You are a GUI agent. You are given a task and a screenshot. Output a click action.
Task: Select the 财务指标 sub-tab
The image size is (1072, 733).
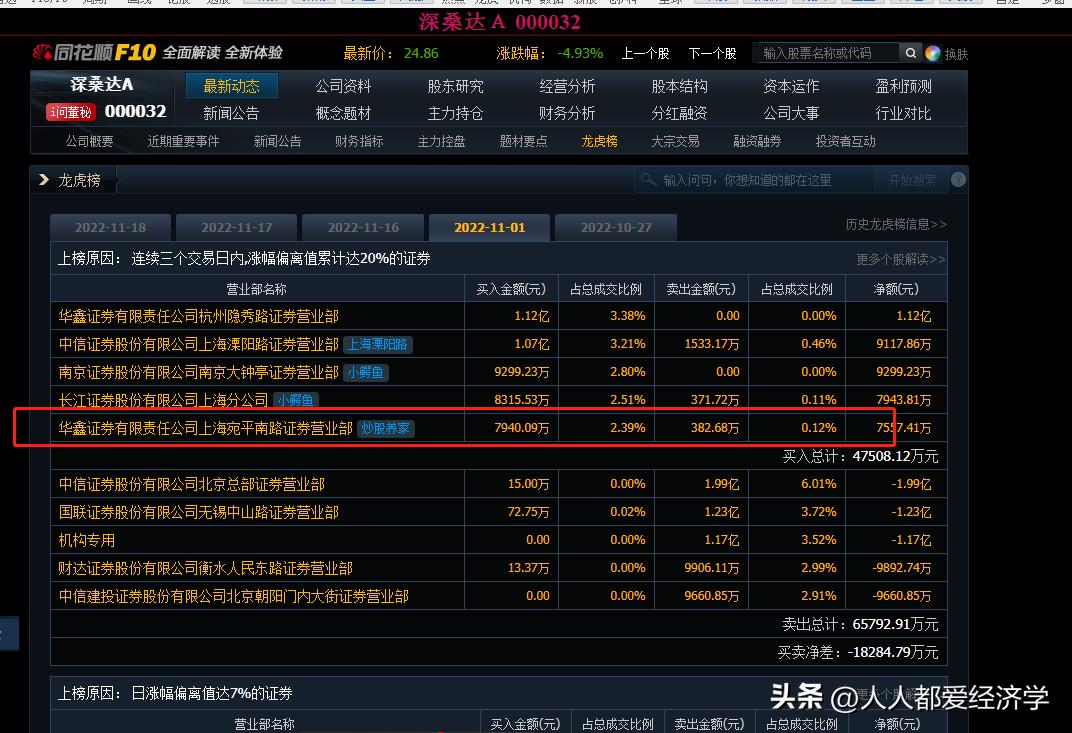[x=359, y=142]
